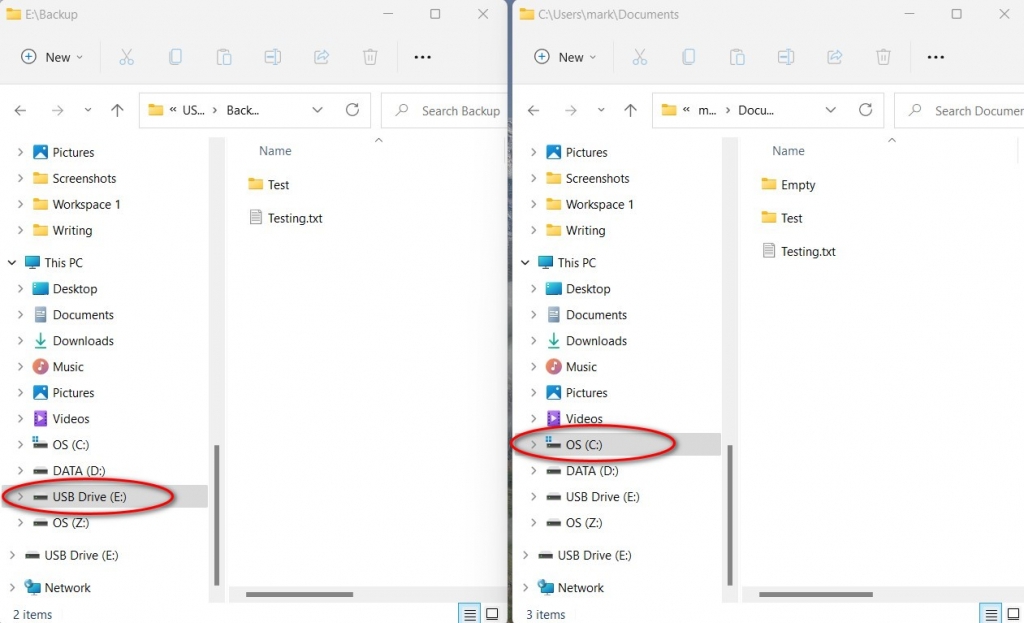The image size is (1024, 623).
Task: Click the Rename icon in the Documents toolbar
Action: pyautogui.click(x=786, y=57)
